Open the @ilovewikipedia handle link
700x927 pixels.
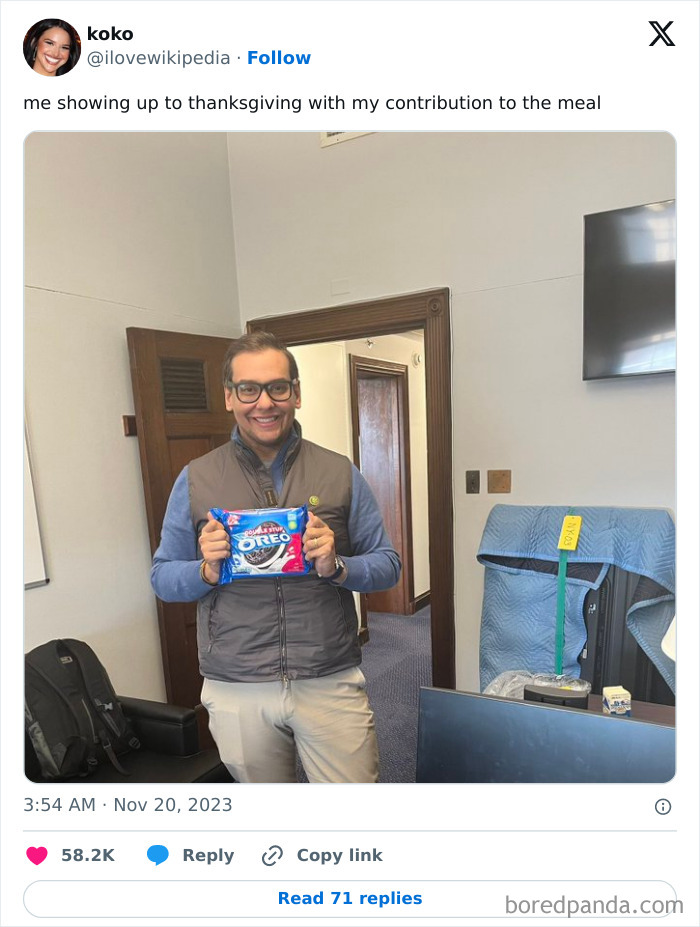(158, 58)
